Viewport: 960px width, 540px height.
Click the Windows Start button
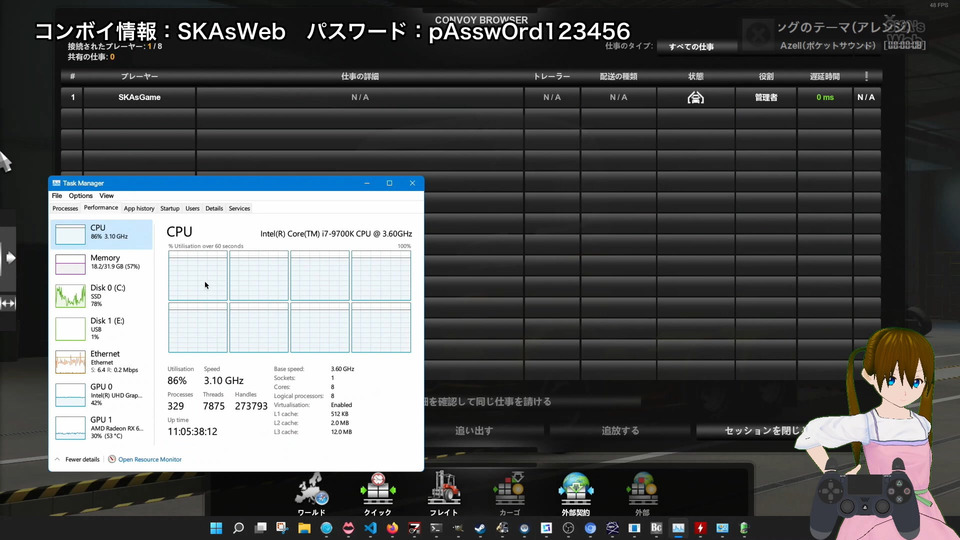[x=216, y=528]
